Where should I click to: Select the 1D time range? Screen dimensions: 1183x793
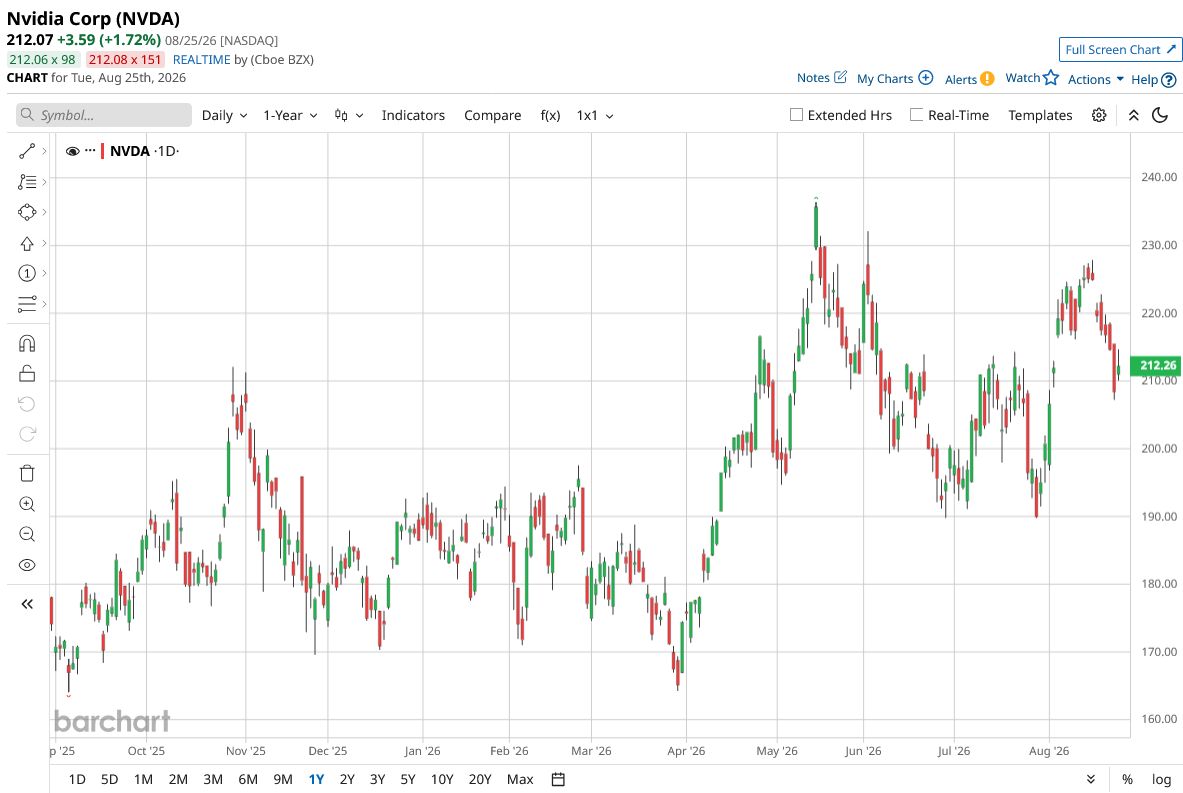click(77, 779)
